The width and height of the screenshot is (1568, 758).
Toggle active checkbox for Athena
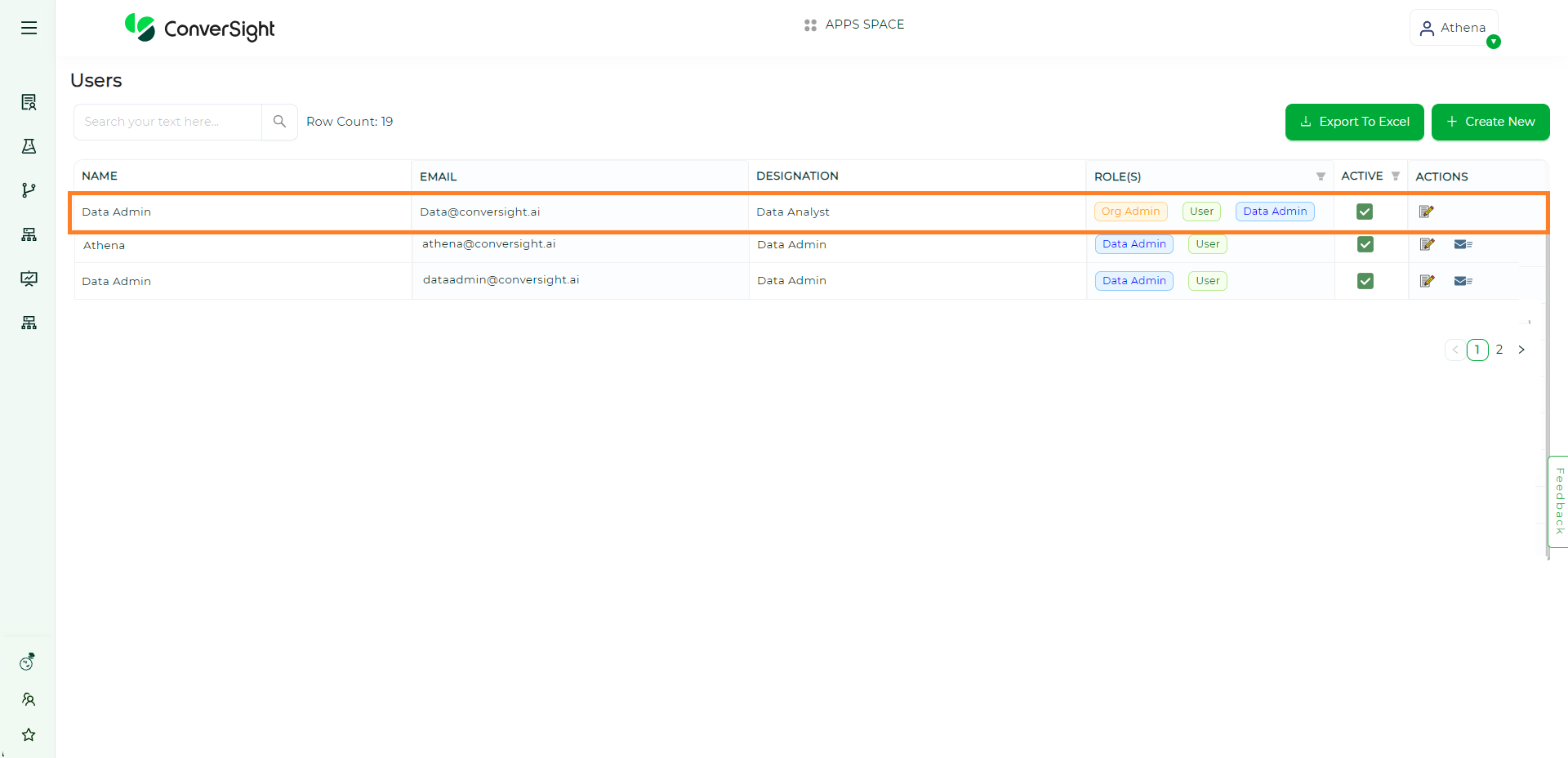click(x=1365, y=244)
